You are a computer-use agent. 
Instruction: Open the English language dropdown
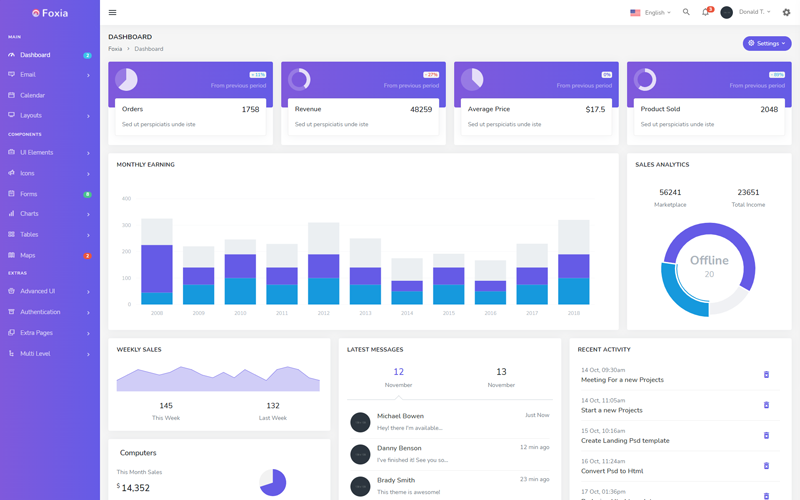[651, 13]
